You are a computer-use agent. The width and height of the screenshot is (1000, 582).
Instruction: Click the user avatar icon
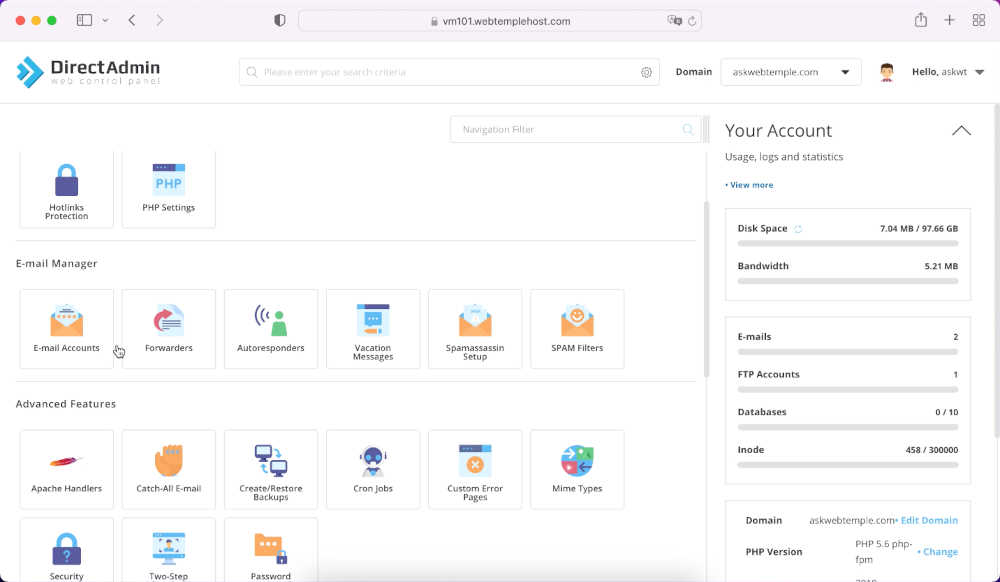pos(886,72)
